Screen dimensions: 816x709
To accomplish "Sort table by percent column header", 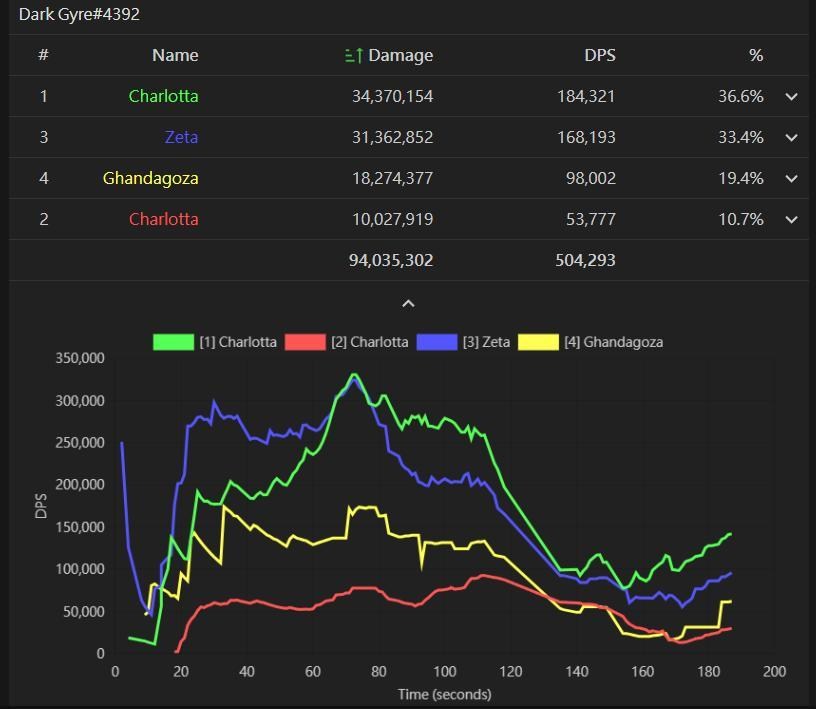I will [x=756, y=56].
